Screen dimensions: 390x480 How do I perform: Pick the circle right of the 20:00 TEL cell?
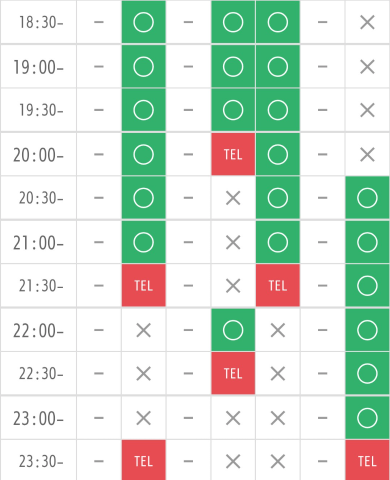pos(278,154)
